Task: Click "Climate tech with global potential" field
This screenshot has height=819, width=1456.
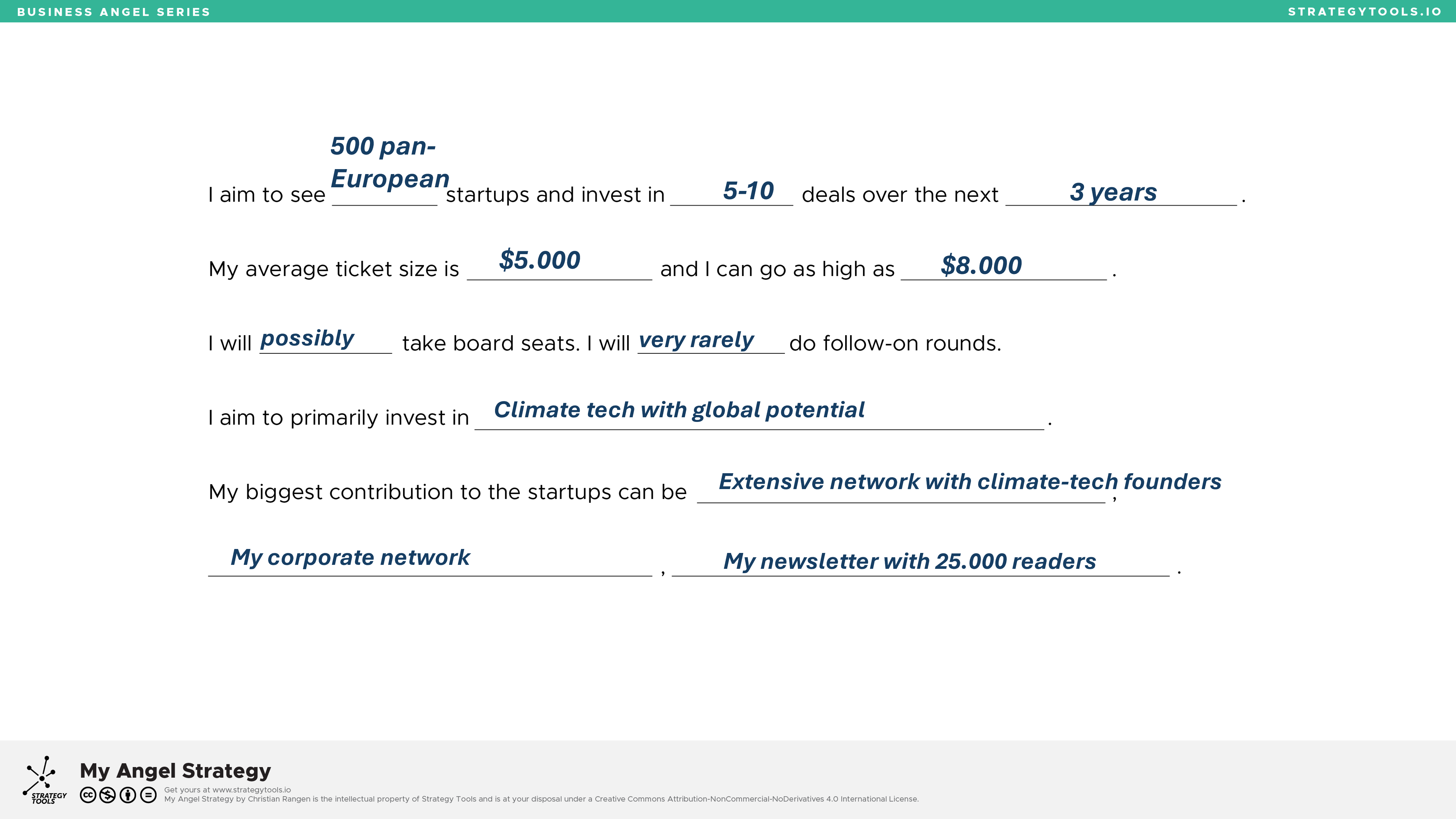Action: (679, 410)
